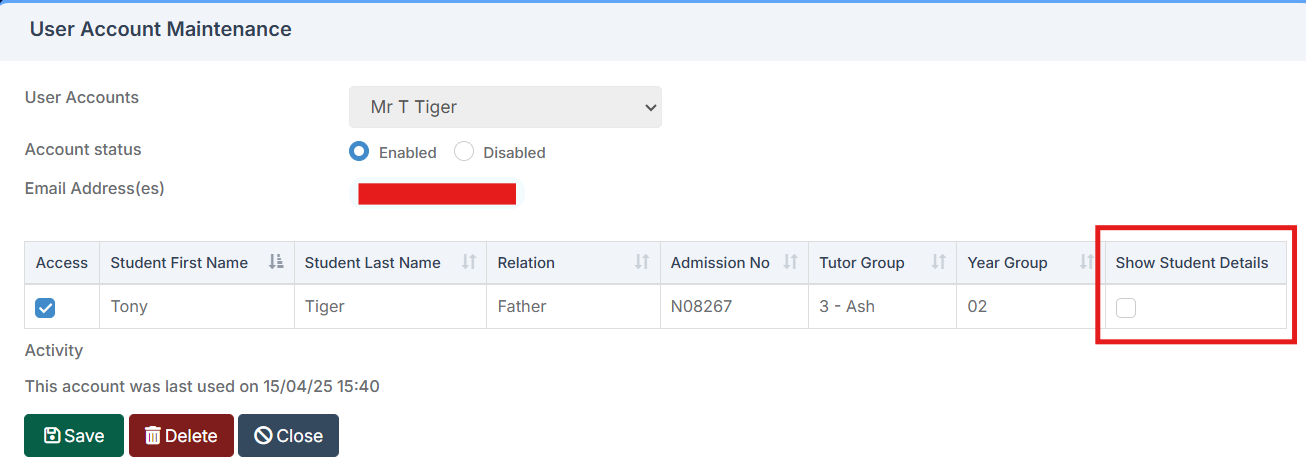Tick the Show Student Details checkbox
This screenshot has width=1306, height=475.
[x=1126, y=308]
